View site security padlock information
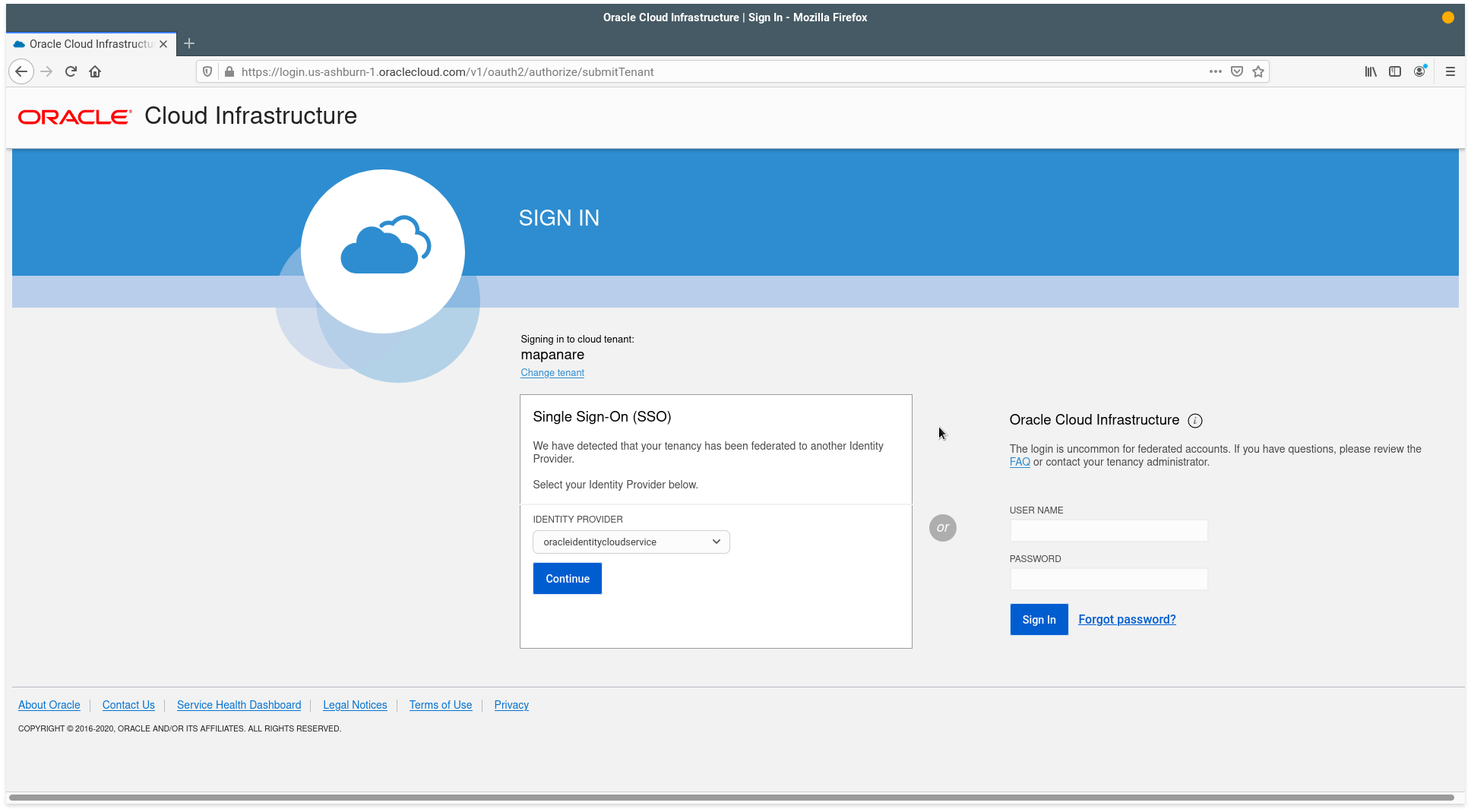This screenshot has width=1471, height=812. pos(229,71)
